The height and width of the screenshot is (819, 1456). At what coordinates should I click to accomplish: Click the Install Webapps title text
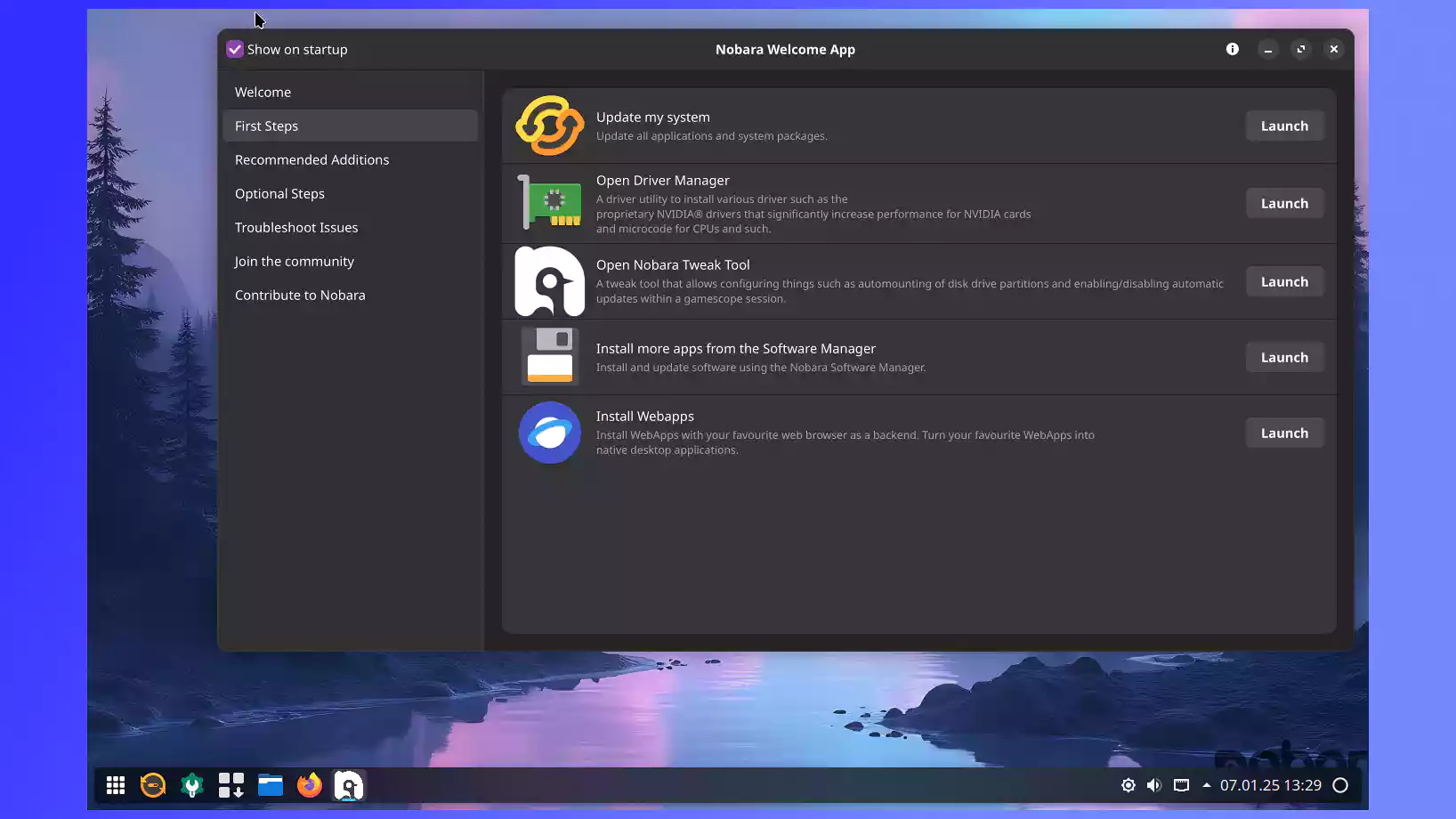click(645, 417)
